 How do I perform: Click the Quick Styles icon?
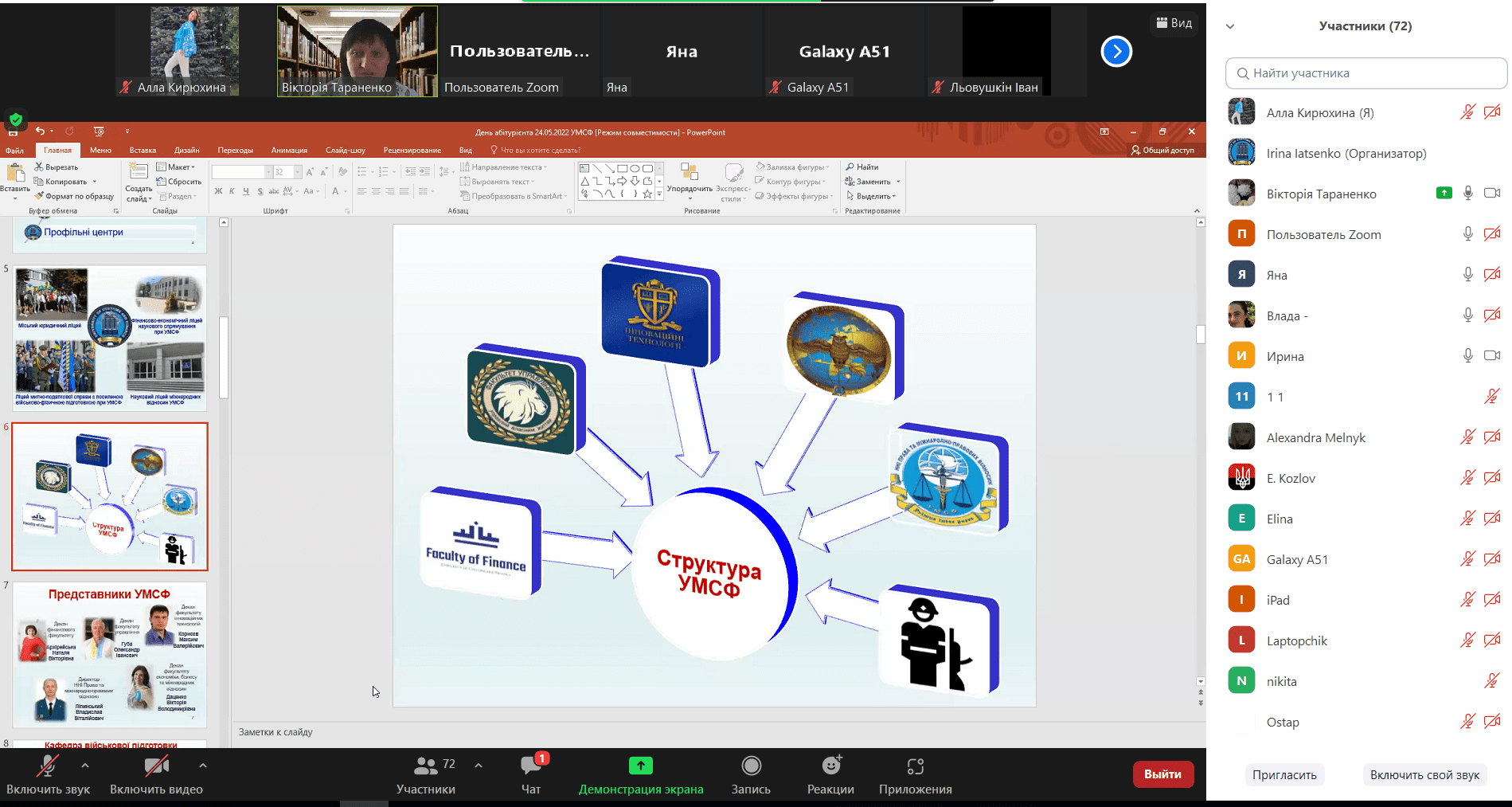point(733,172)
